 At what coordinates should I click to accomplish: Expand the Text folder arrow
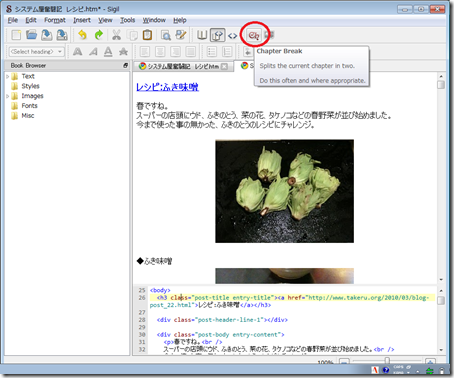coord(8,76)
